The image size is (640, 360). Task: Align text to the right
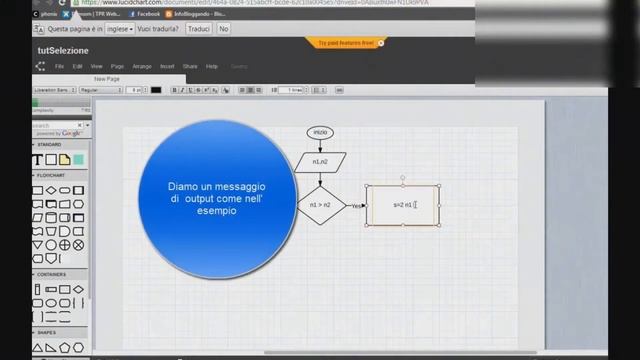coord(259,90)
